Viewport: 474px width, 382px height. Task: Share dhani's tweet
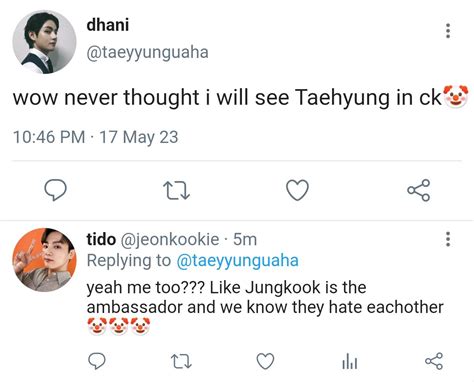pos(419,190)
